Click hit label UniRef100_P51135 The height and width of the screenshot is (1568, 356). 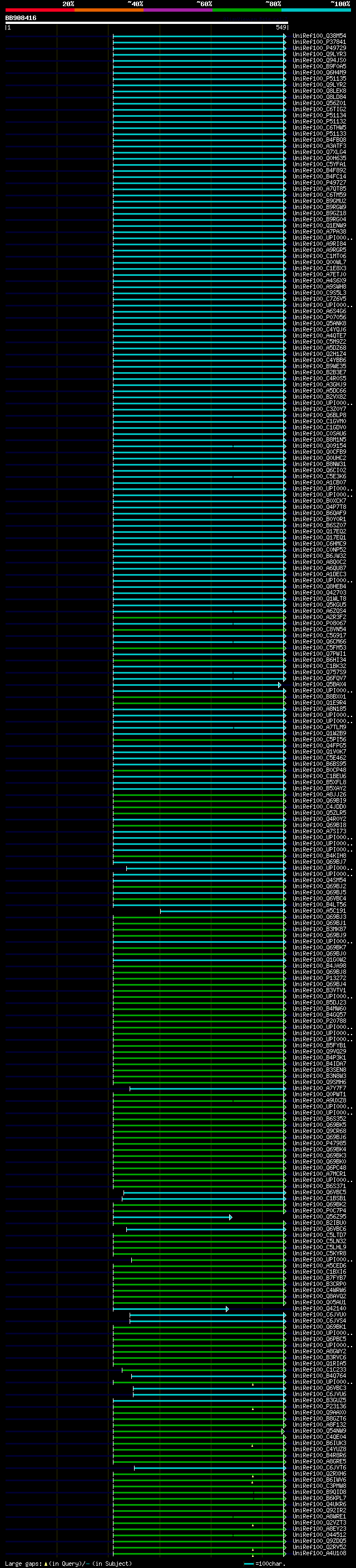click(x=319, y=78)
